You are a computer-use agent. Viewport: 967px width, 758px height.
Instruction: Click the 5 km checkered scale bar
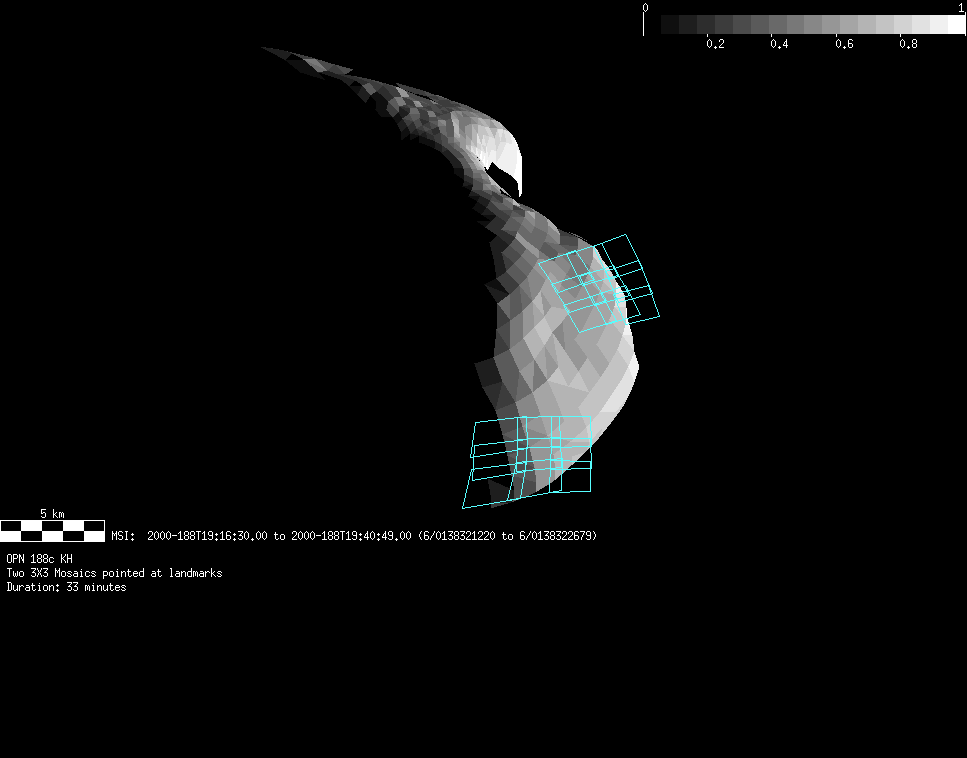click(52, 530)
